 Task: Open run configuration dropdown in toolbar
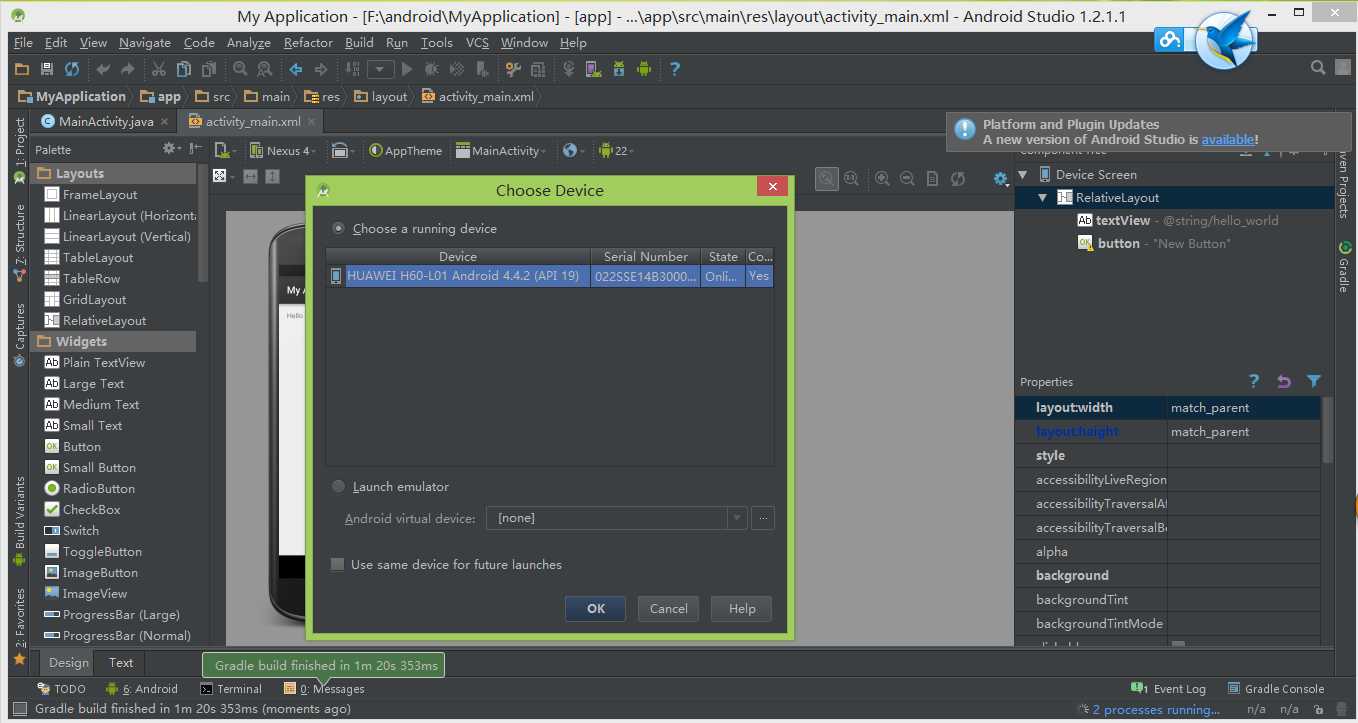pos(380,69)
